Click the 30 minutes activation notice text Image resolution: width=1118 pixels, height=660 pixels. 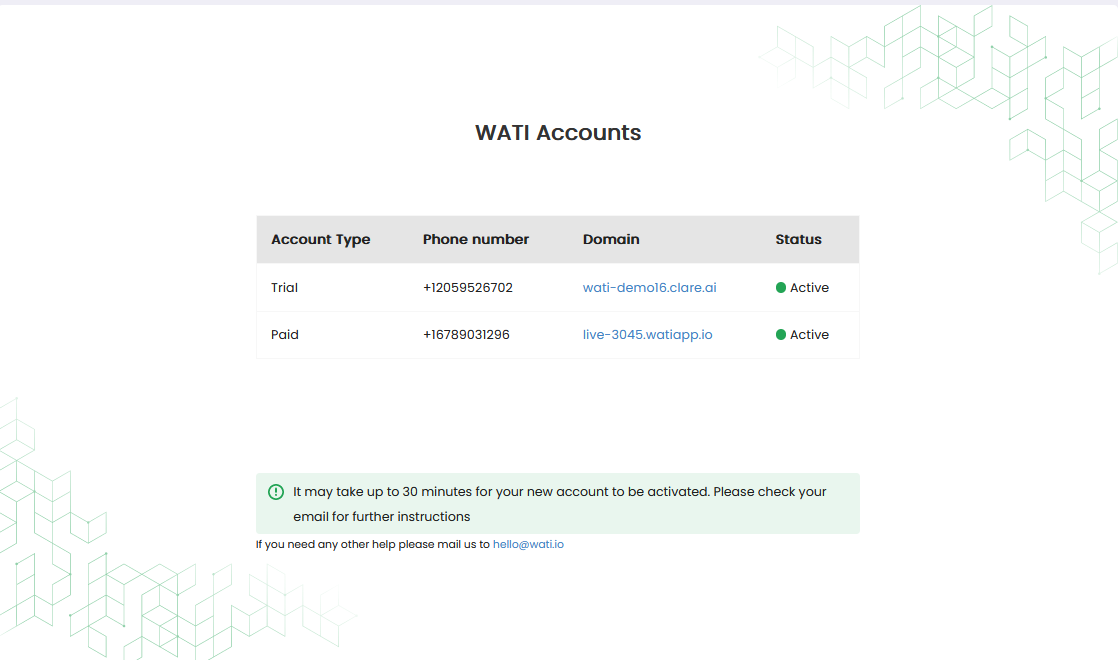pyautogui.click(x=560, y=504)
